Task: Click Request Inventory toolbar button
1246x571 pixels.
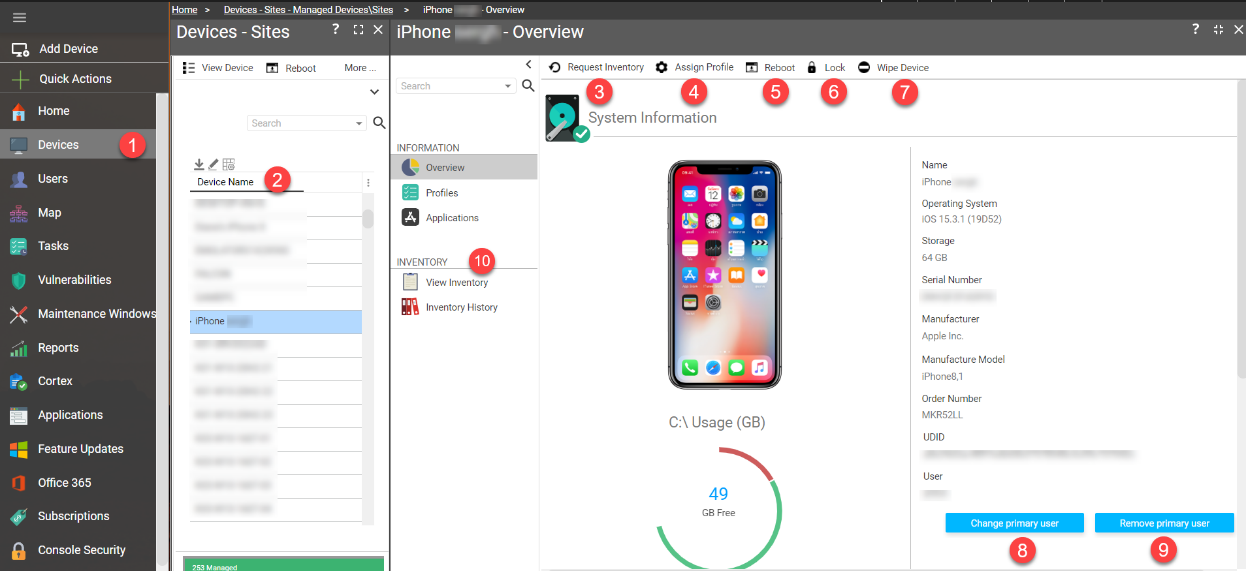Action: pos(596,67)
